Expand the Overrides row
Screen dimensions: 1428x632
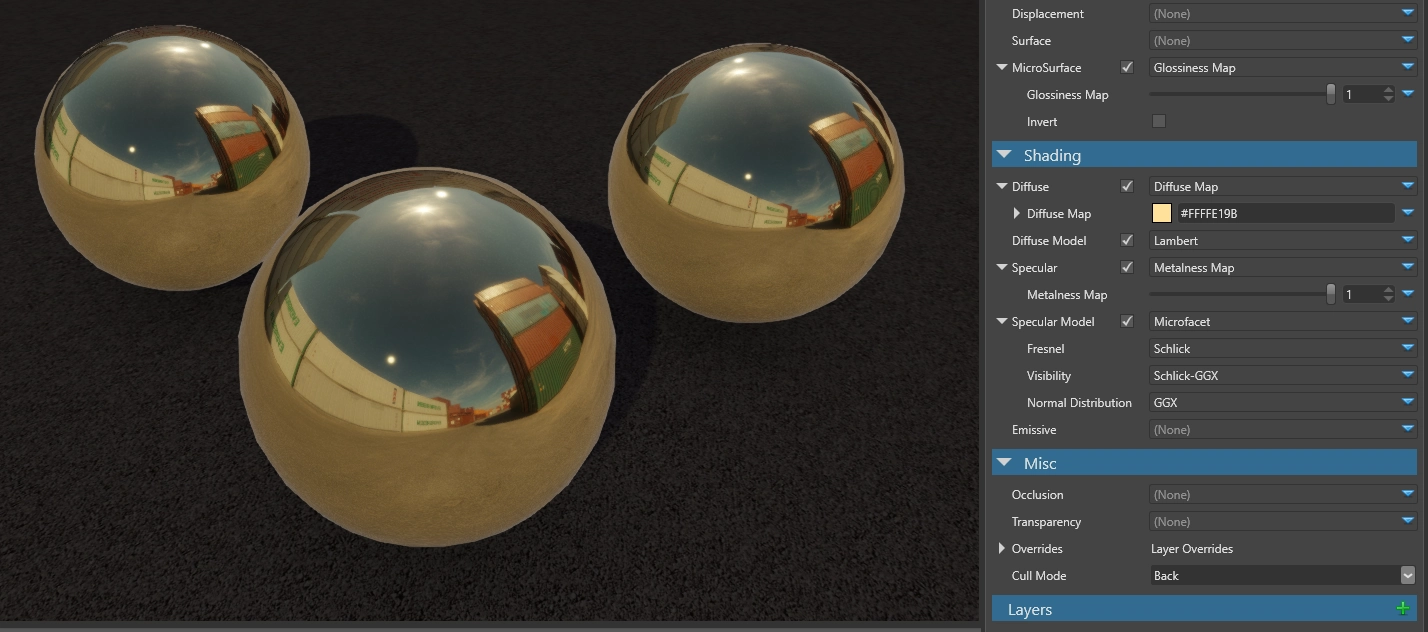(x=1002, y=548)
